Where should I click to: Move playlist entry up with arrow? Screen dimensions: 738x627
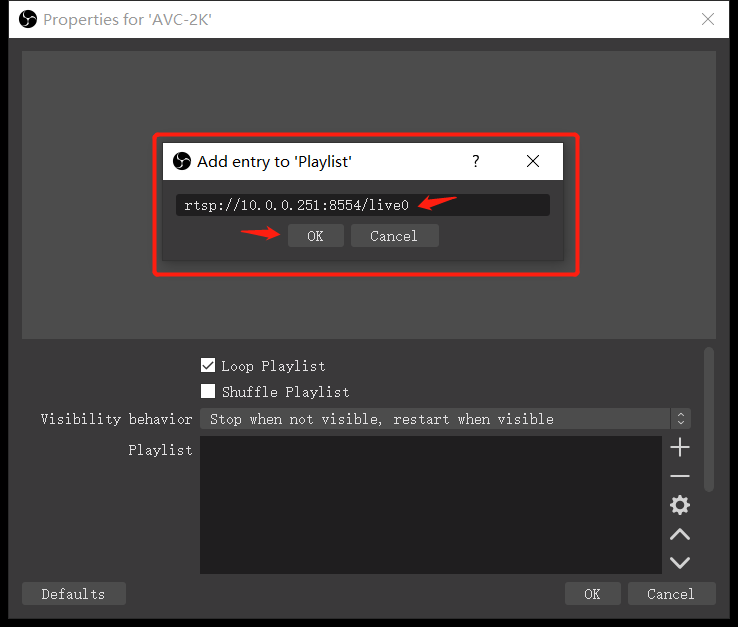coord(680,534)
